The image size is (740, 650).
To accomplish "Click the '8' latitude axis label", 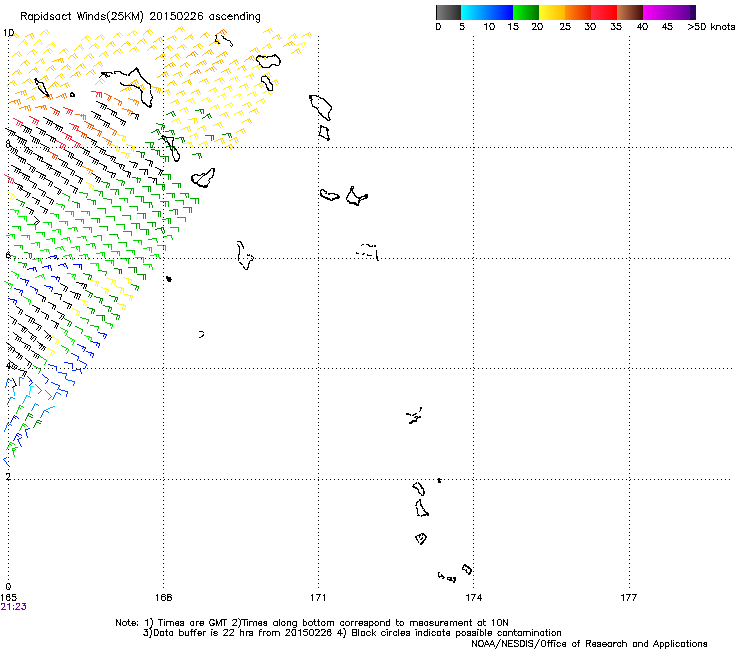I will click(8, 144).
